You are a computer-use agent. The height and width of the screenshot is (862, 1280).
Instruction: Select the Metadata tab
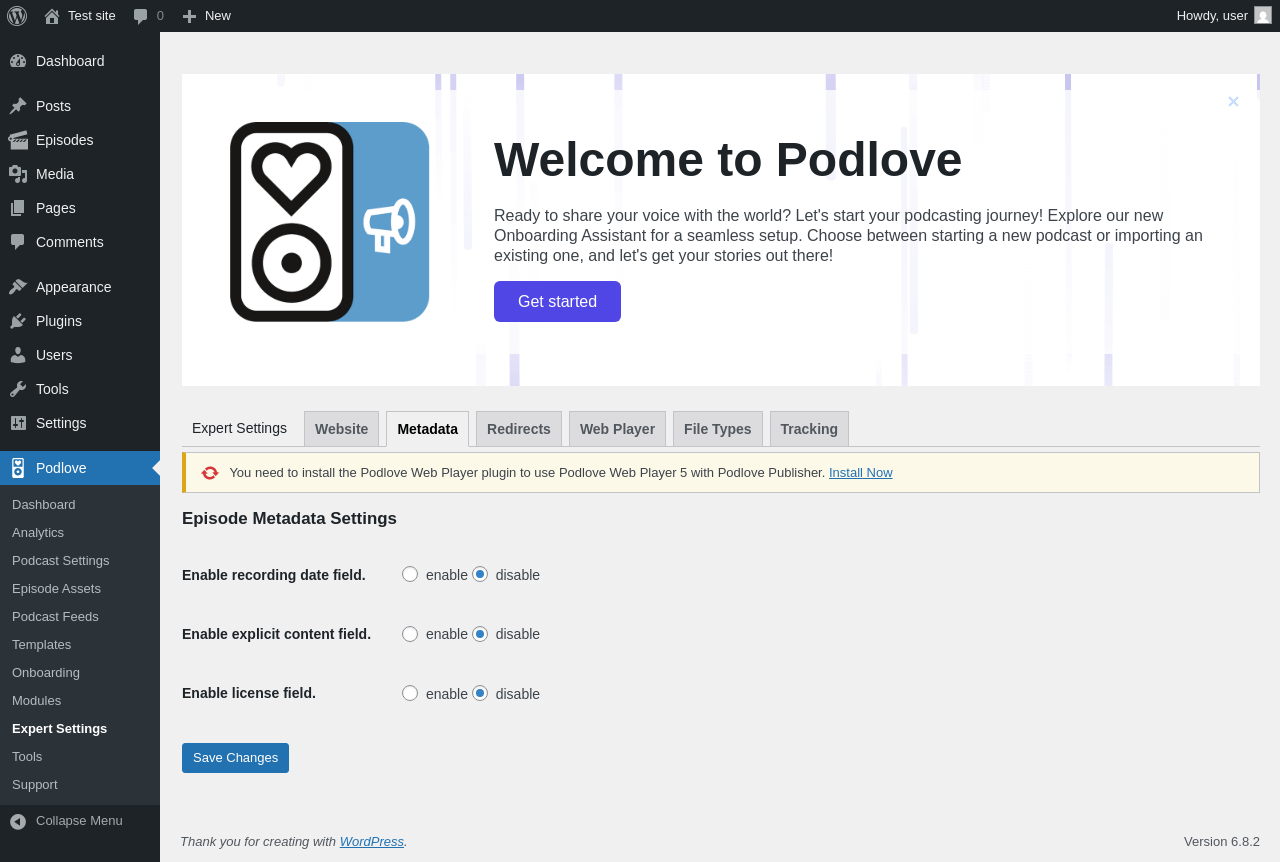coord(427,429)
